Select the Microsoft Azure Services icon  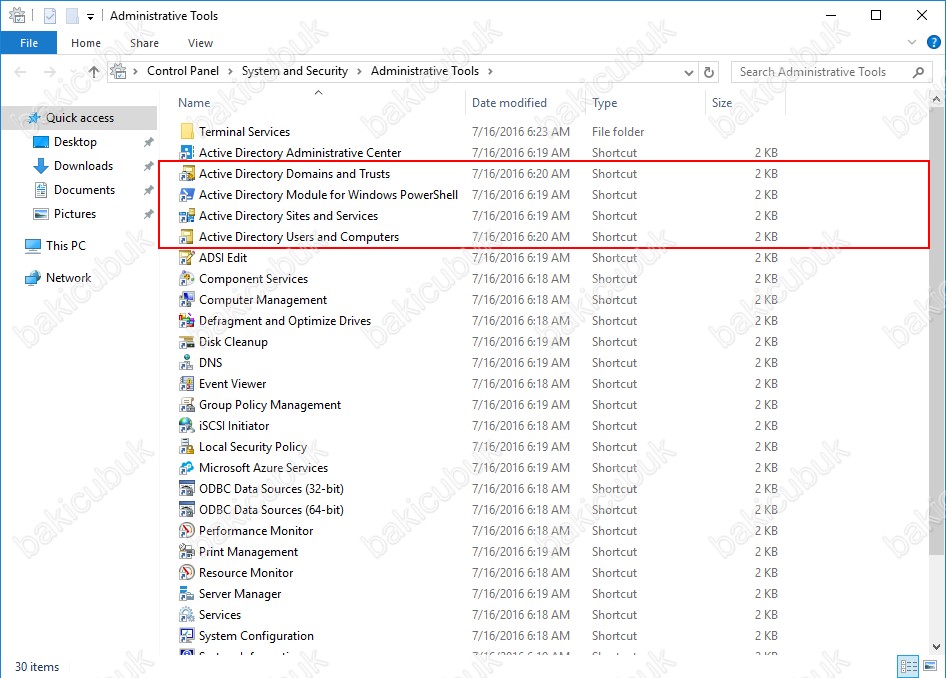tap(187, 468)
